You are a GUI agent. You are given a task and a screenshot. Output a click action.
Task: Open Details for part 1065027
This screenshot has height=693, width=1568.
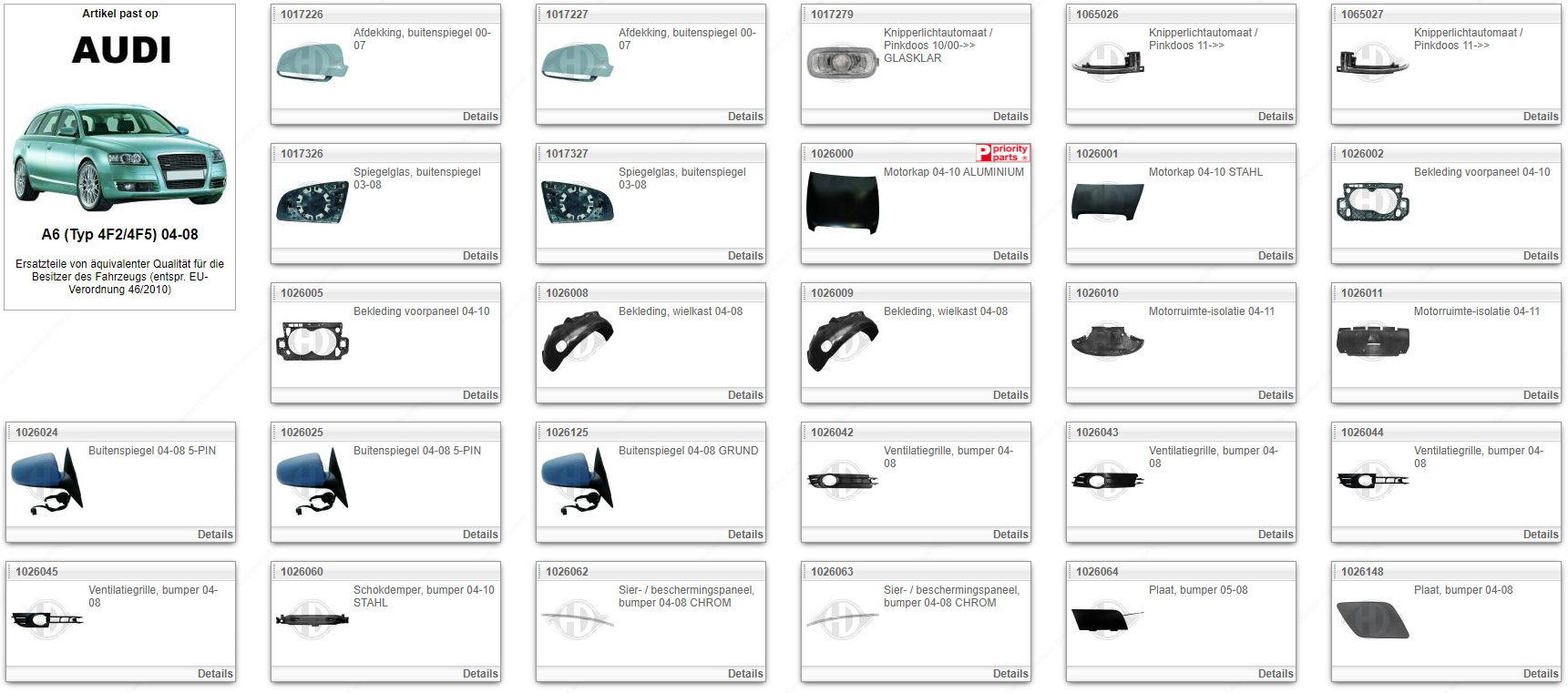pos(1541,117)
